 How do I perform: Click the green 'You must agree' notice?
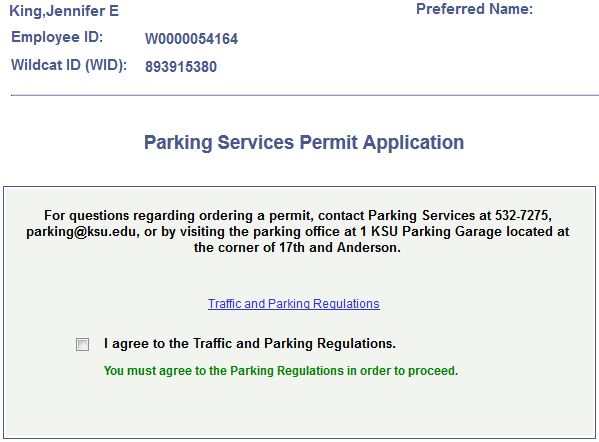pos(281,371)
